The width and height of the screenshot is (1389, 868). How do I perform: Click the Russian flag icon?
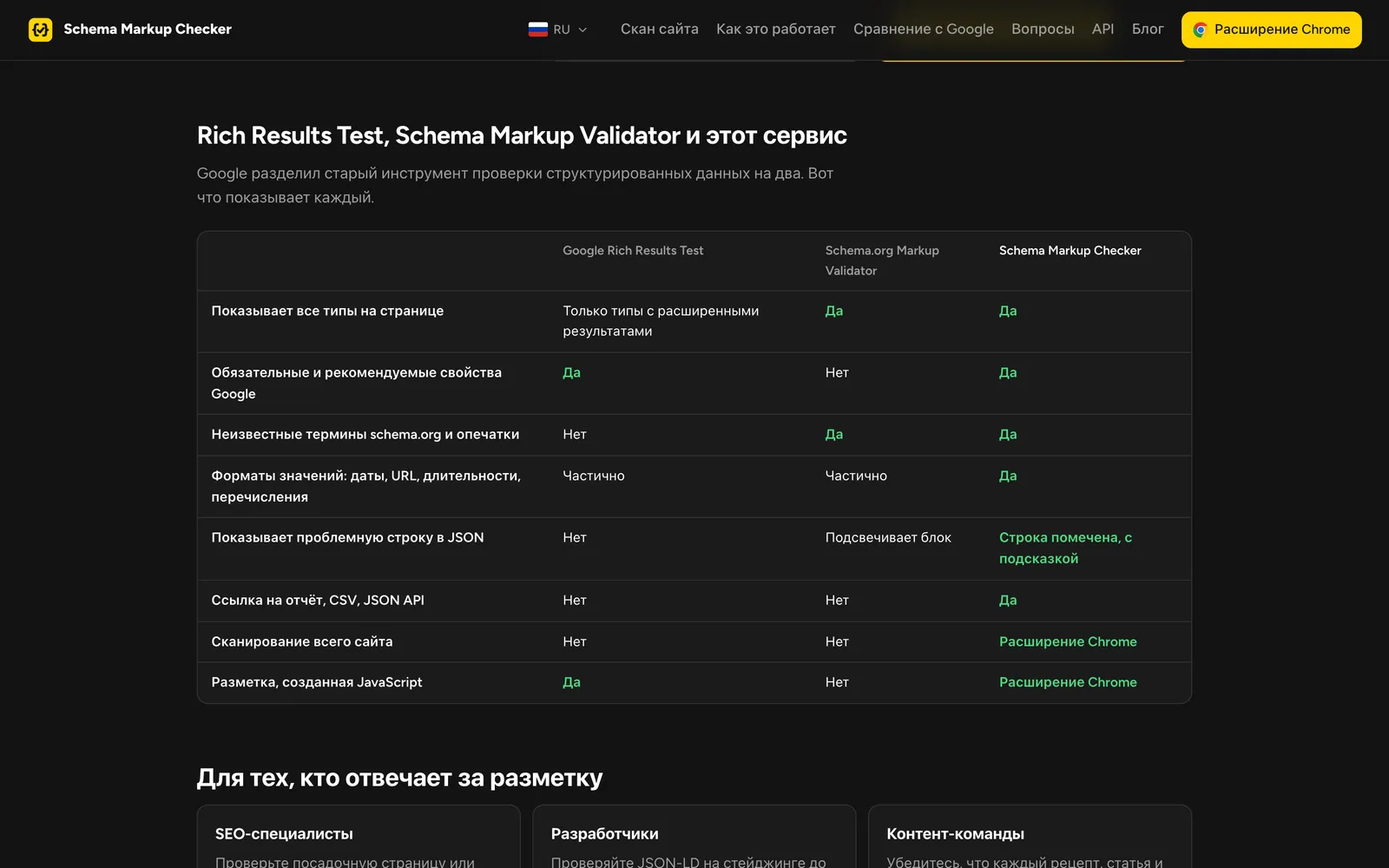(538, 30)
